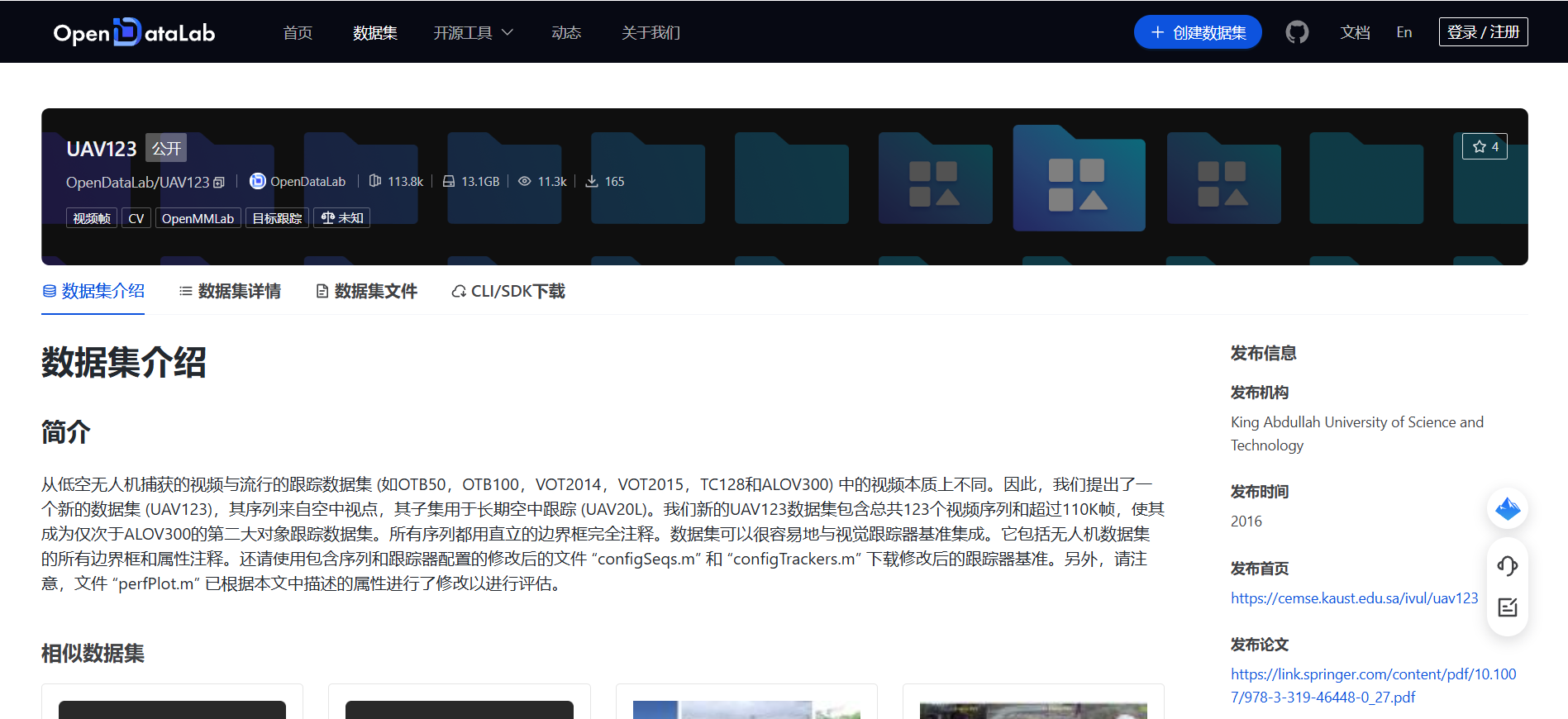Screen dimensions: 1568x719
Task: Open the fourth similar dataset thumbnail
Action: pos(1033,709)
